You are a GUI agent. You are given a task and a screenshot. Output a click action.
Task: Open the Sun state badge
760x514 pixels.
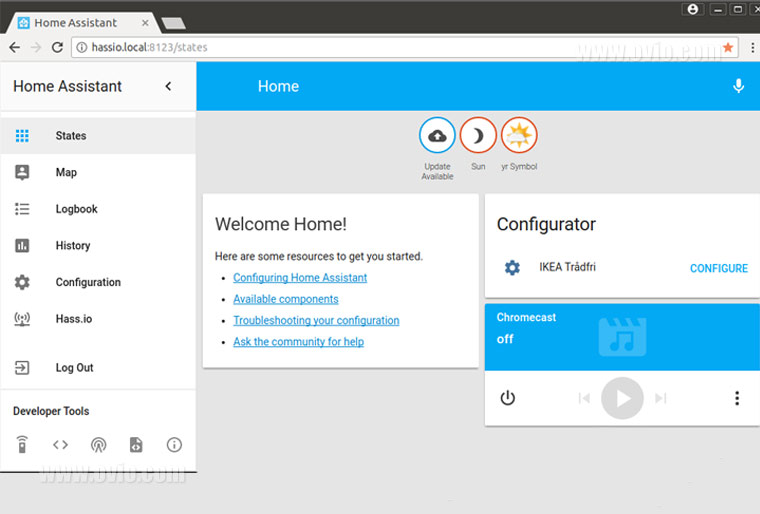coord(478,135)
